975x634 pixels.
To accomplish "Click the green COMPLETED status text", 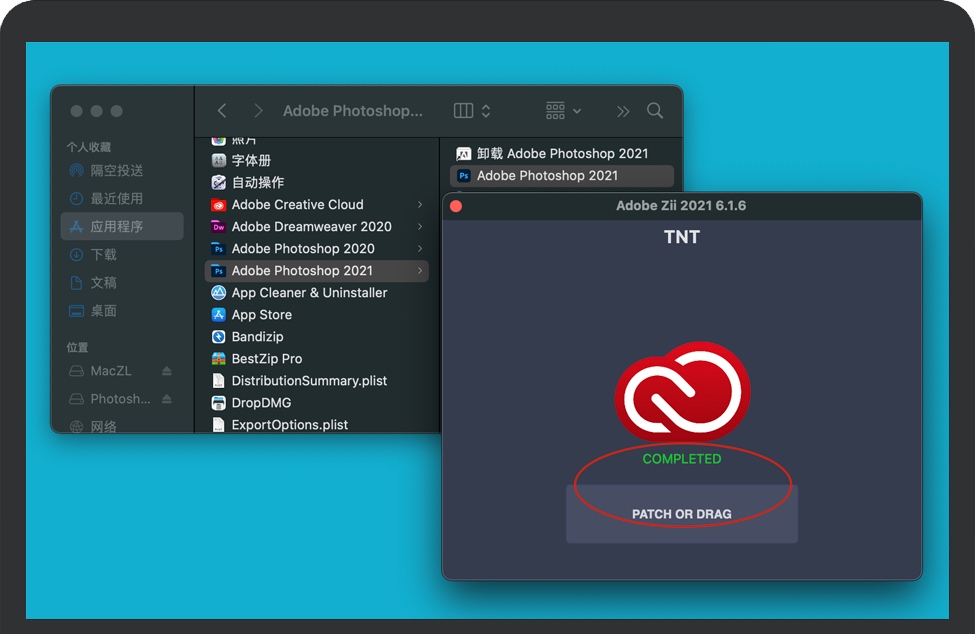I will [682, 459].
